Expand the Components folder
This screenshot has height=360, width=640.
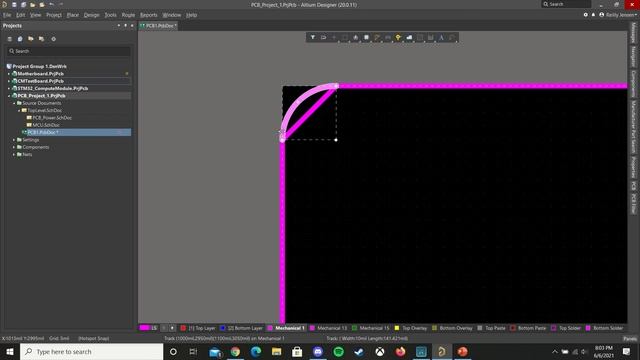tap(14, 147)
